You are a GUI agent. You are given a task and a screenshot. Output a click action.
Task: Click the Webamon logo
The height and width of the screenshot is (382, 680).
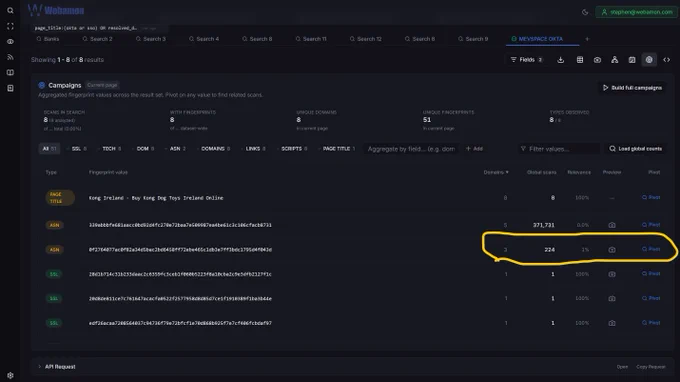(x=56, y=10)
